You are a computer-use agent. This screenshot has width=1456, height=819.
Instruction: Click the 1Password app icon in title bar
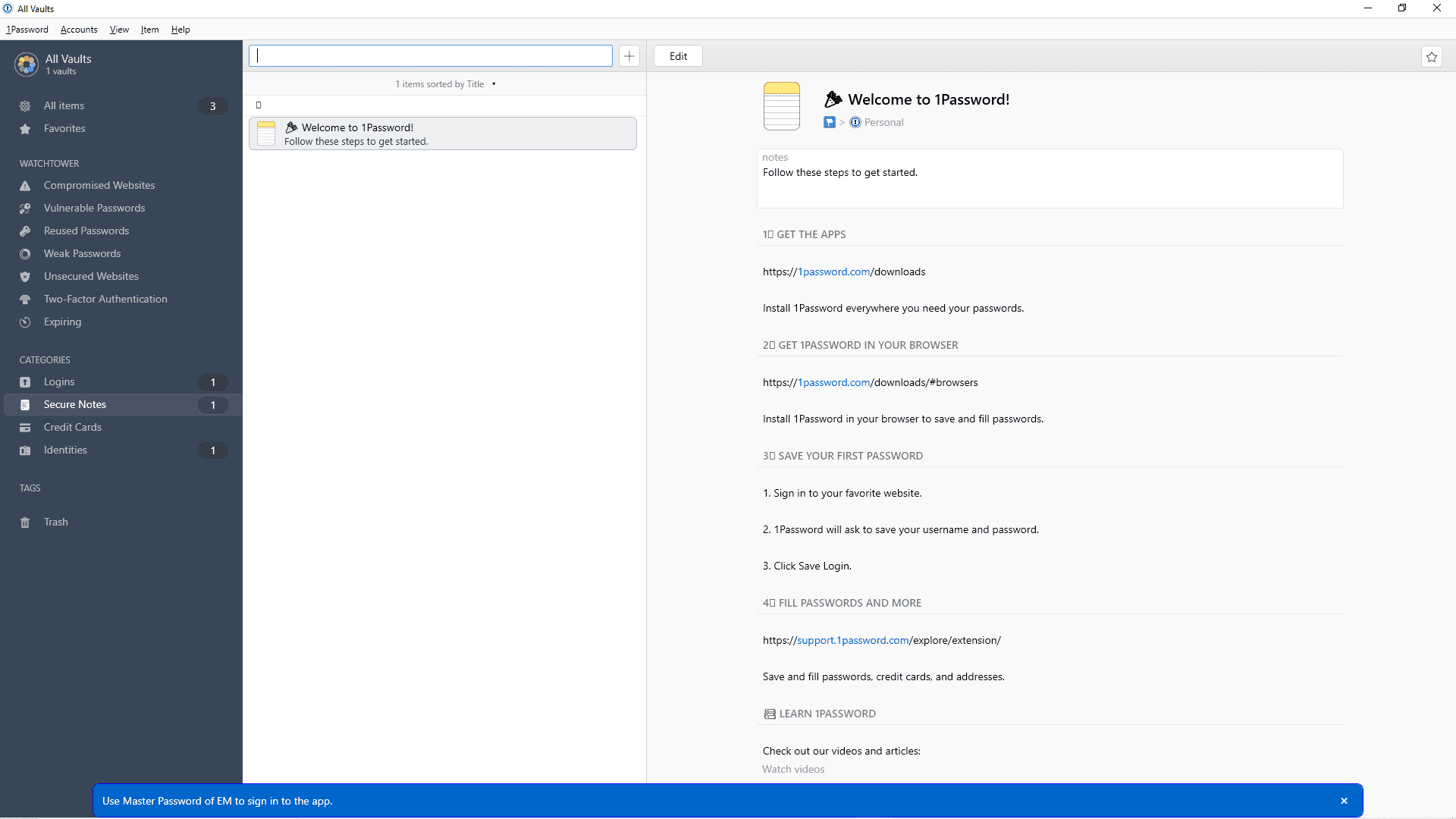(8, 8)
